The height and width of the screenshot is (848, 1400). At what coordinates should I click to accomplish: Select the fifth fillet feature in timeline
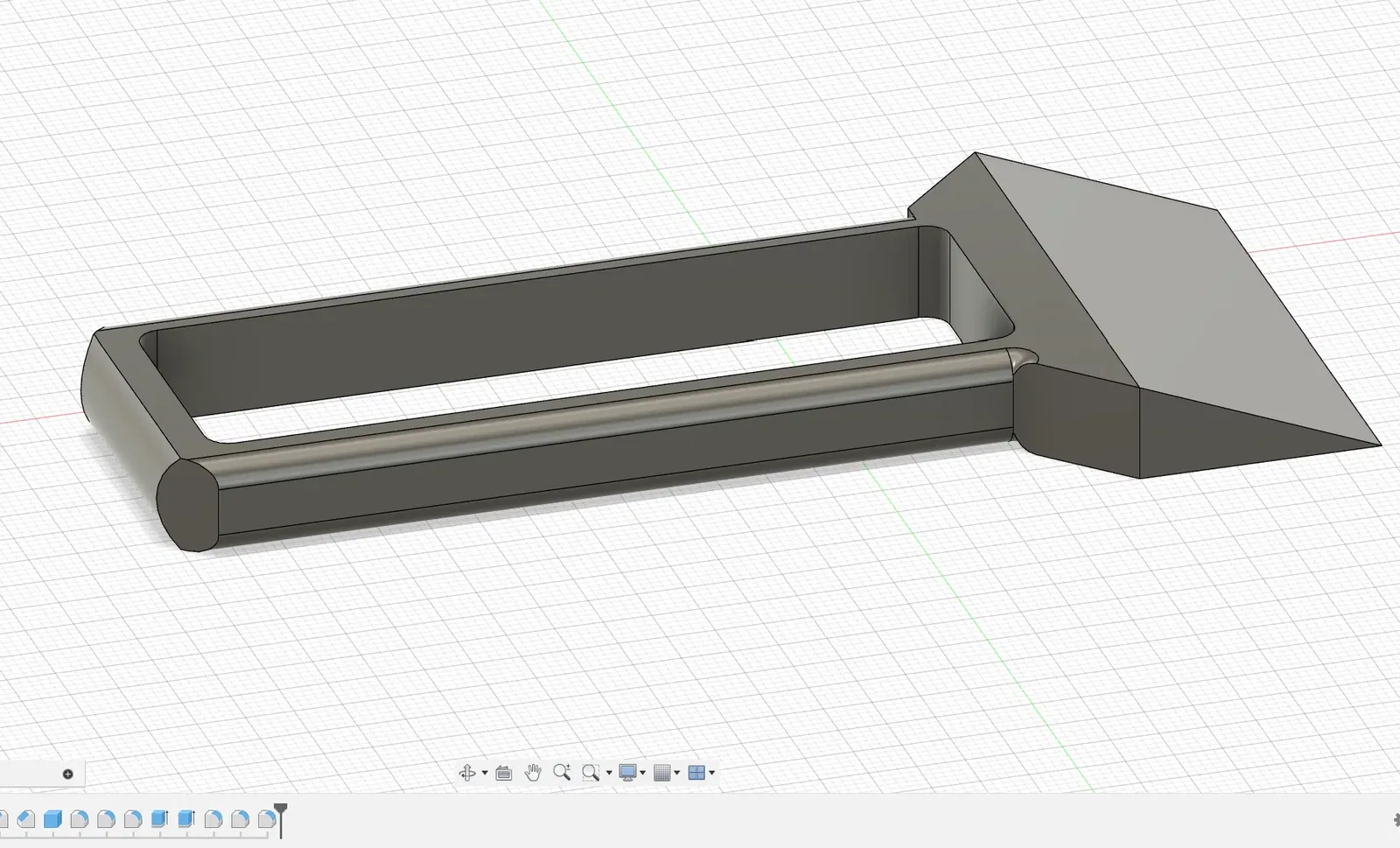click(x=241, y=819)
